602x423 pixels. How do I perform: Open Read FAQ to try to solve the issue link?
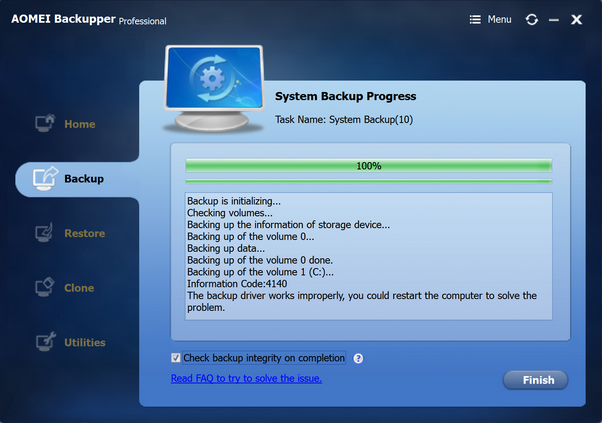point(246,378)
